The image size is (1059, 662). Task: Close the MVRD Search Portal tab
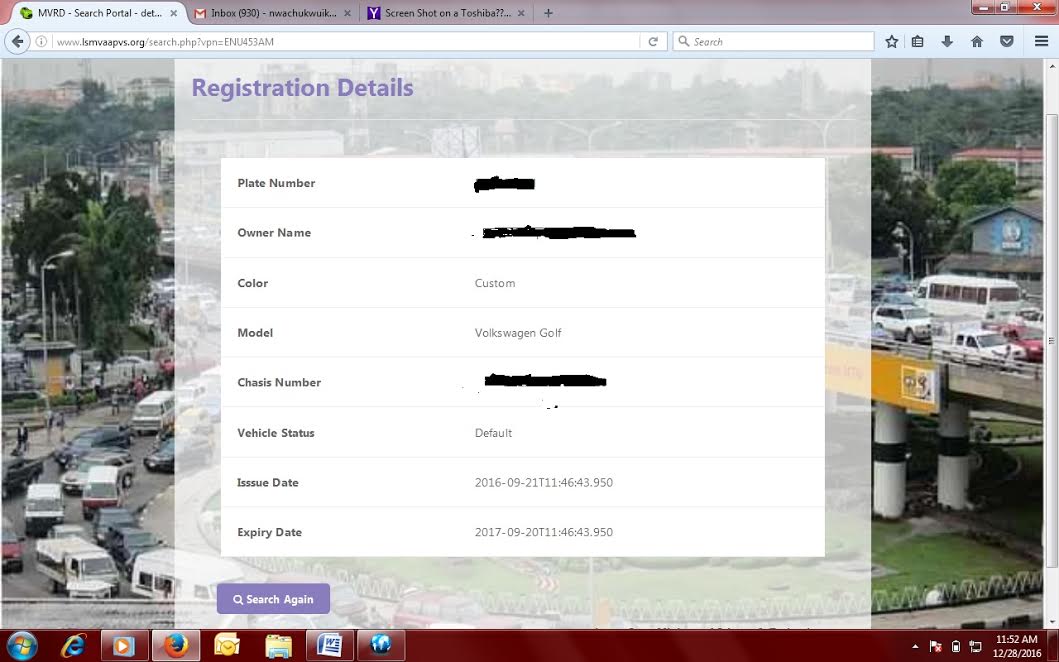coord(175,13)
